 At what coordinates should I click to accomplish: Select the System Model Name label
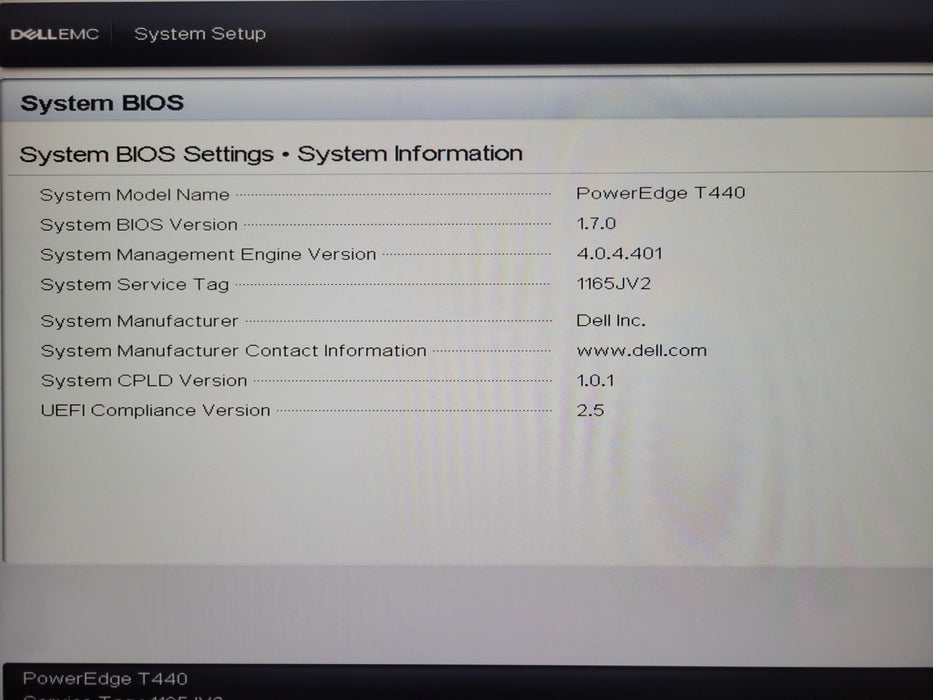coord(134,195)
